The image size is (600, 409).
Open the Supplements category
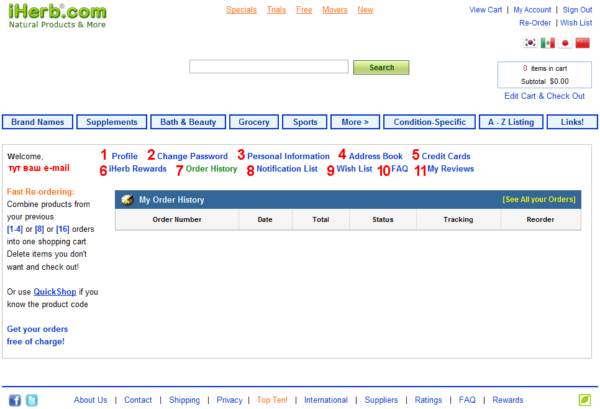[112, 122]
